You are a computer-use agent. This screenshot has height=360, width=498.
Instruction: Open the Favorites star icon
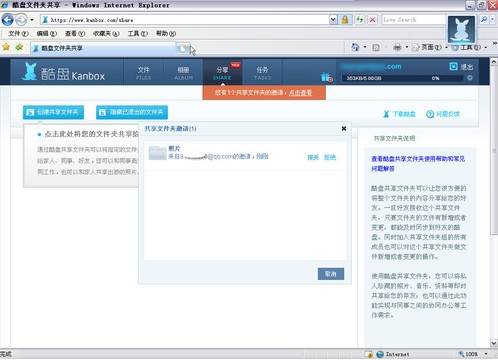pyautogui.click(x=6, y=47)
